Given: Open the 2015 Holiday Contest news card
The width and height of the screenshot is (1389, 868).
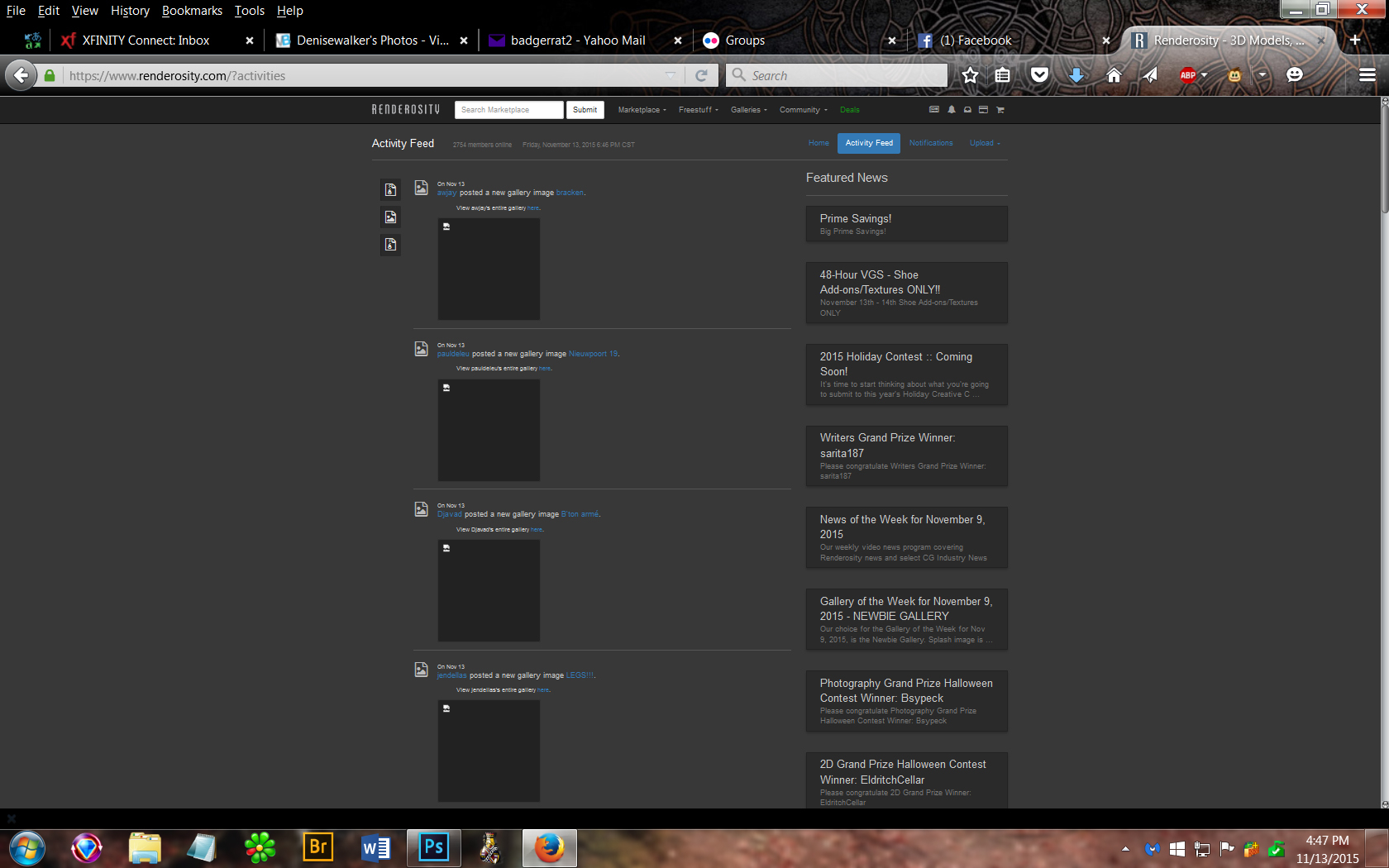Looking at the screenshot, I should [x=907, y=374].
